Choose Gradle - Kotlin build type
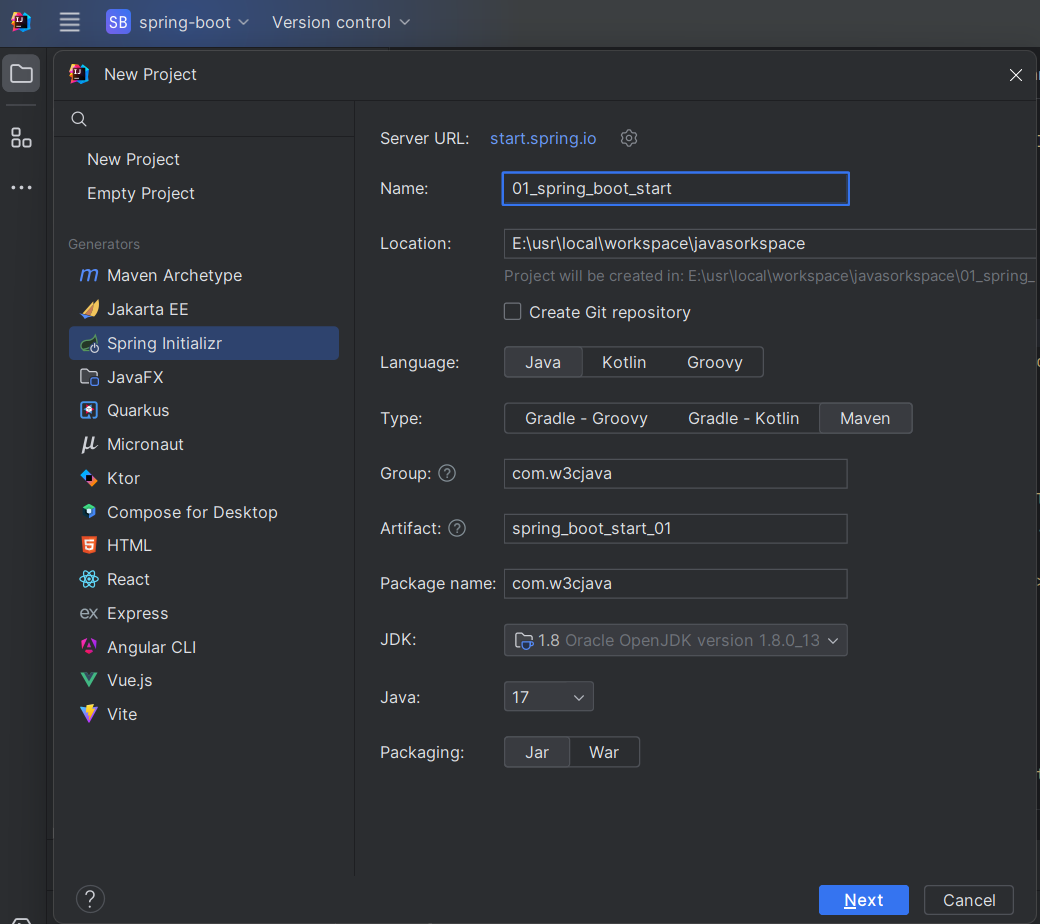 point(744,419)
